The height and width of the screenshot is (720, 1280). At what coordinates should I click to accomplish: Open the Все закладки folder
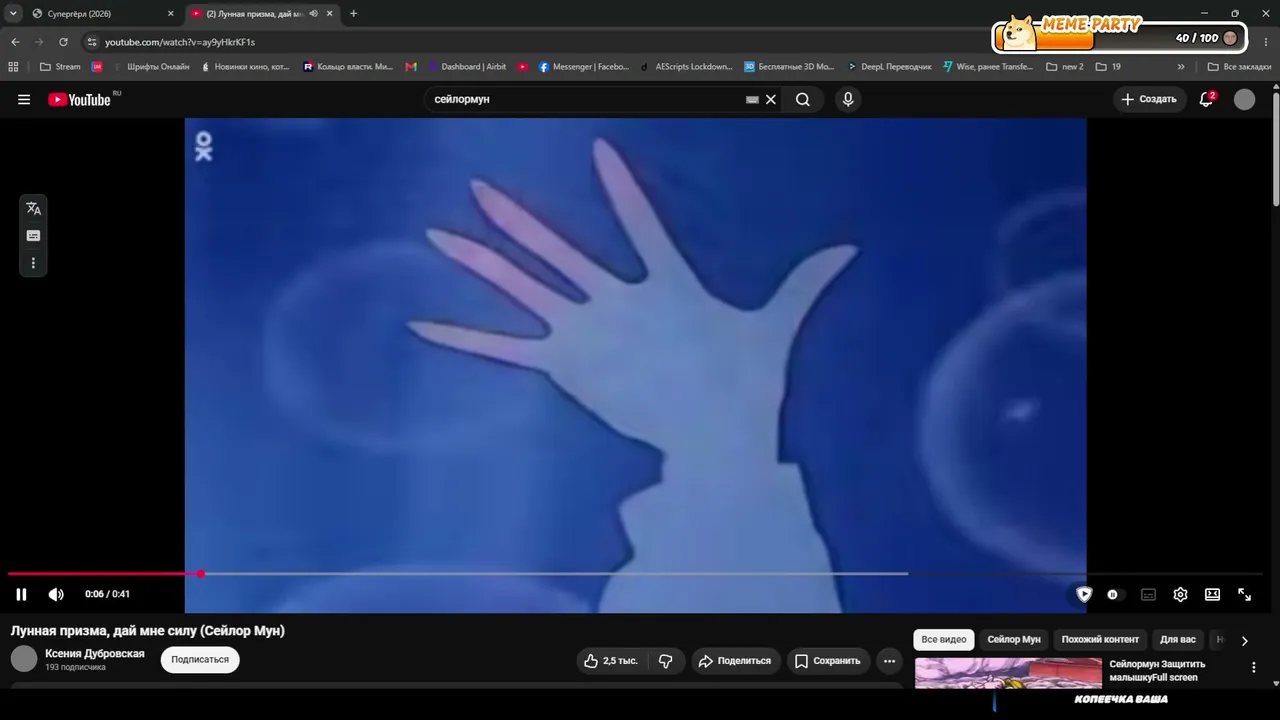1240,67
